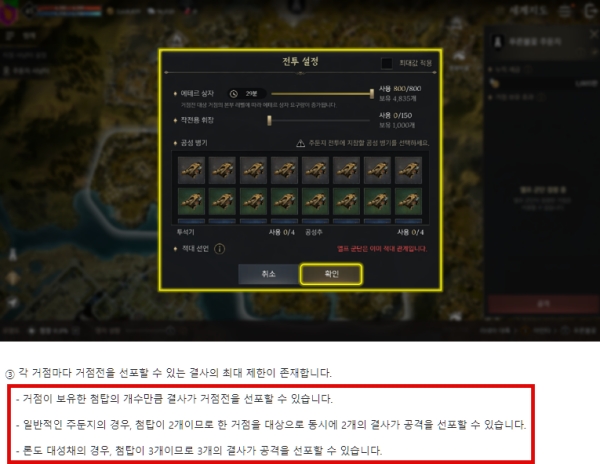Select the fifth green siege weapon icon

click(x=315, y=201)
